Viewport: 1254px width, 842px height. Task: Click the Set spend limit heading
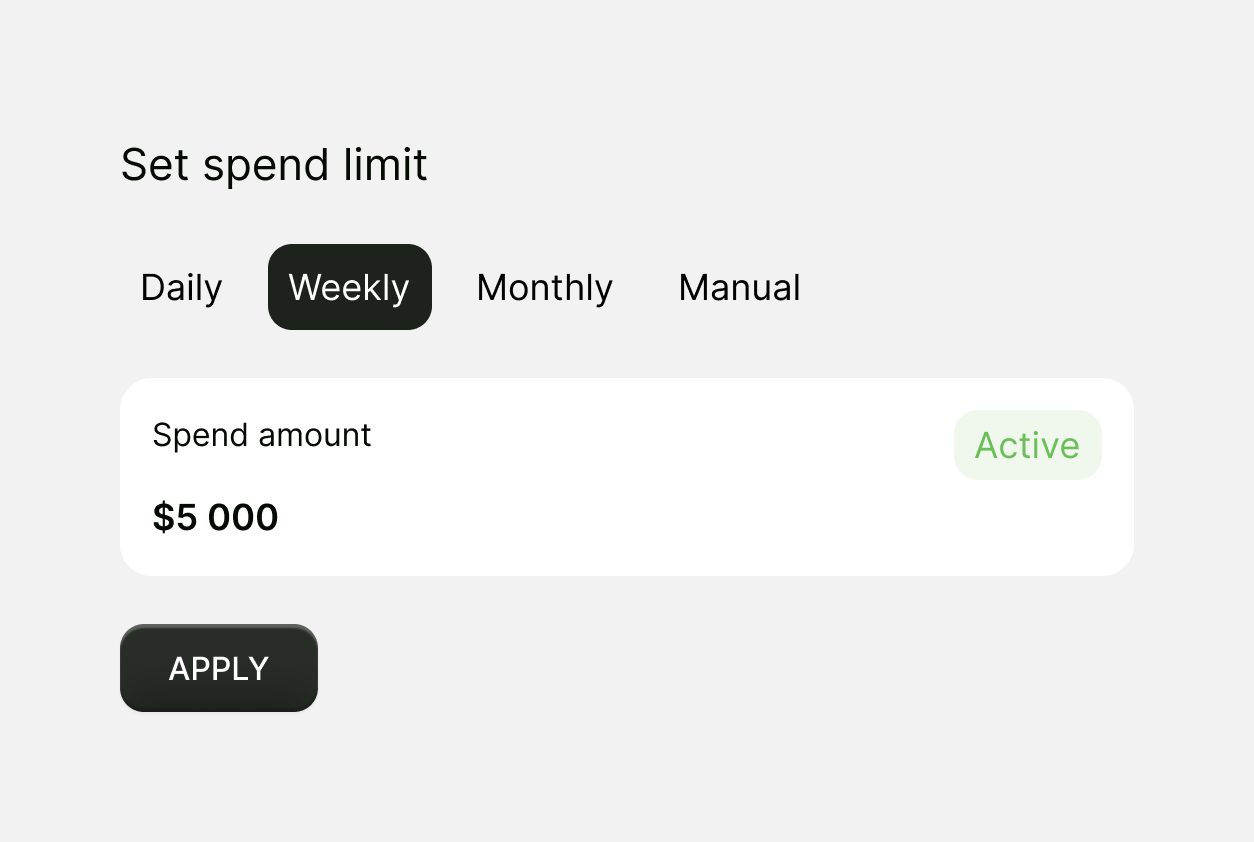[x=274, y=165]
